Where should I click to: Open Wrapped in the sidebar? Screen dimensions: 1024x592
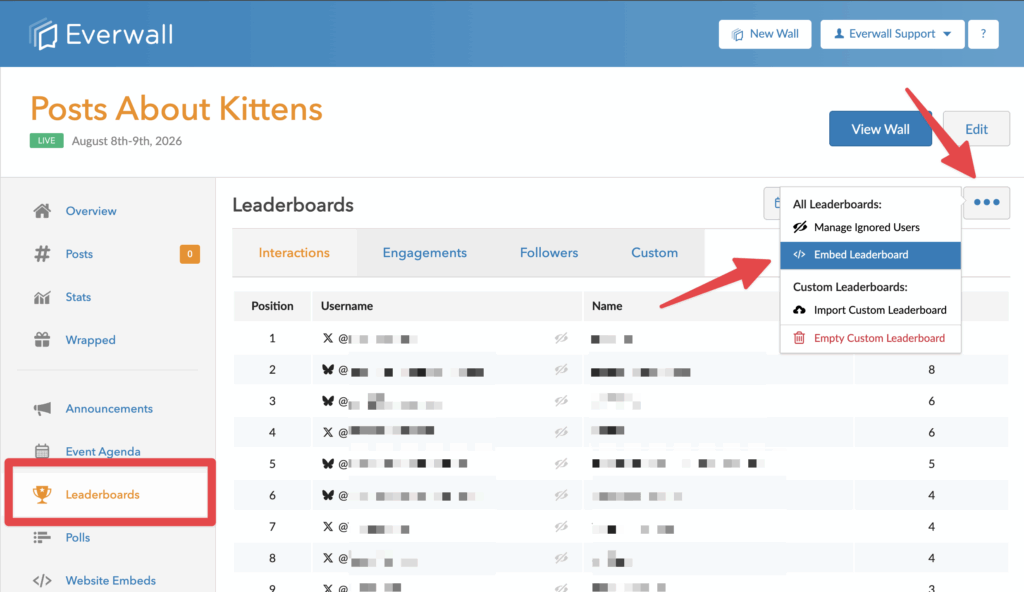pos(90,340)
